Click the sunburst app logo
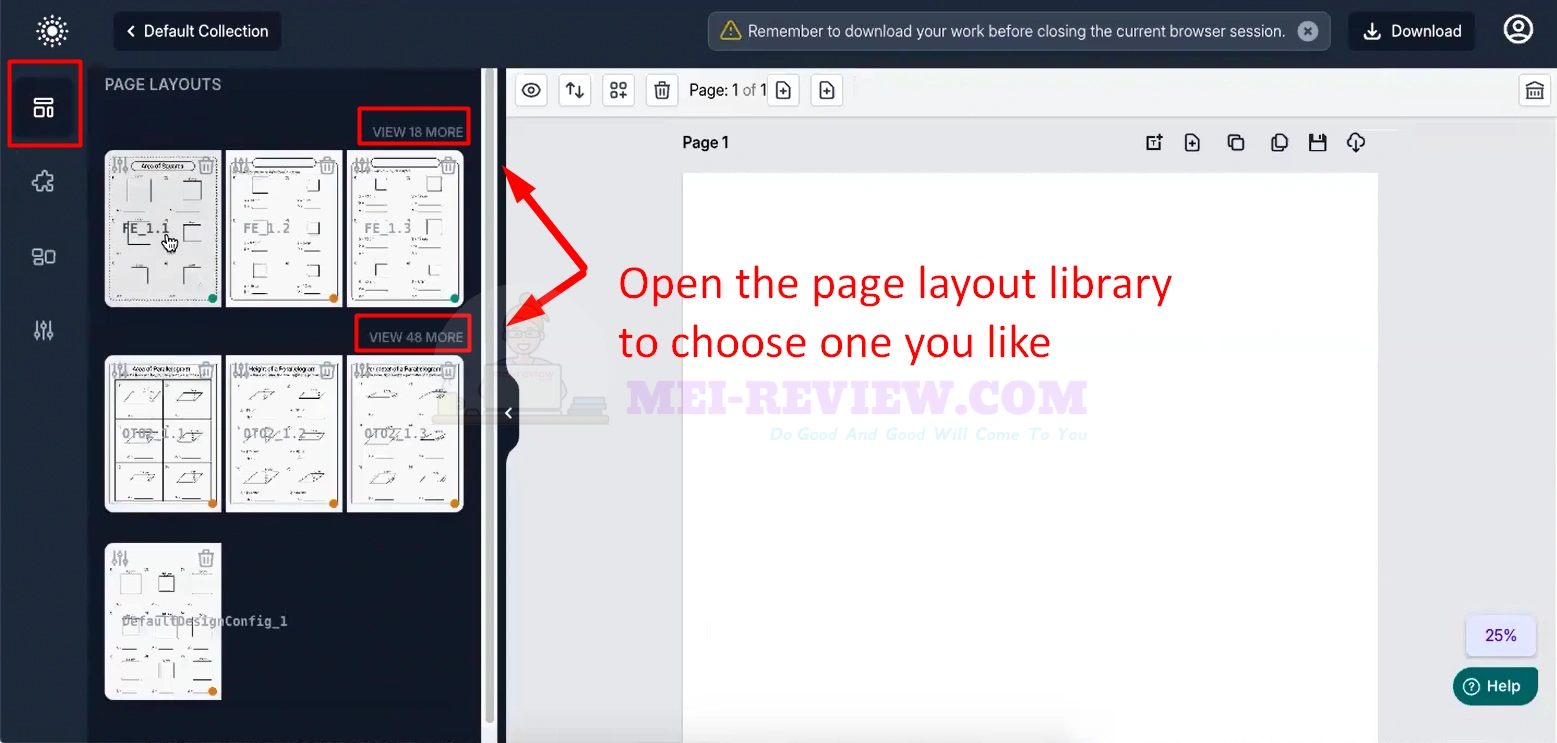1557x743 pixels. (51, 31)
